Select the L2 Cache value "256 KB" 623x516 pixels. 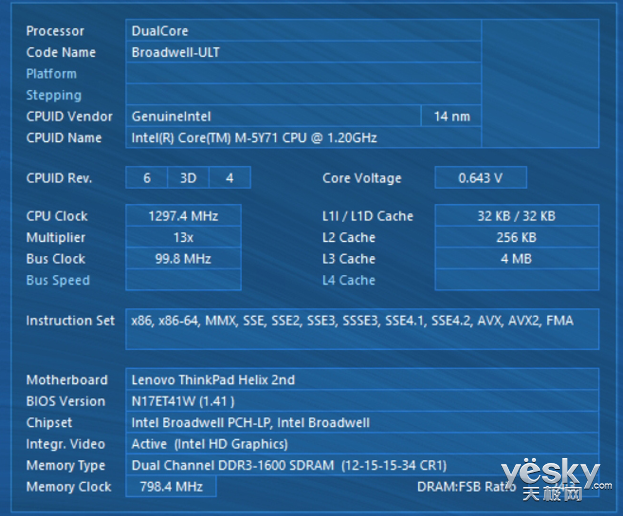[517, 237]
